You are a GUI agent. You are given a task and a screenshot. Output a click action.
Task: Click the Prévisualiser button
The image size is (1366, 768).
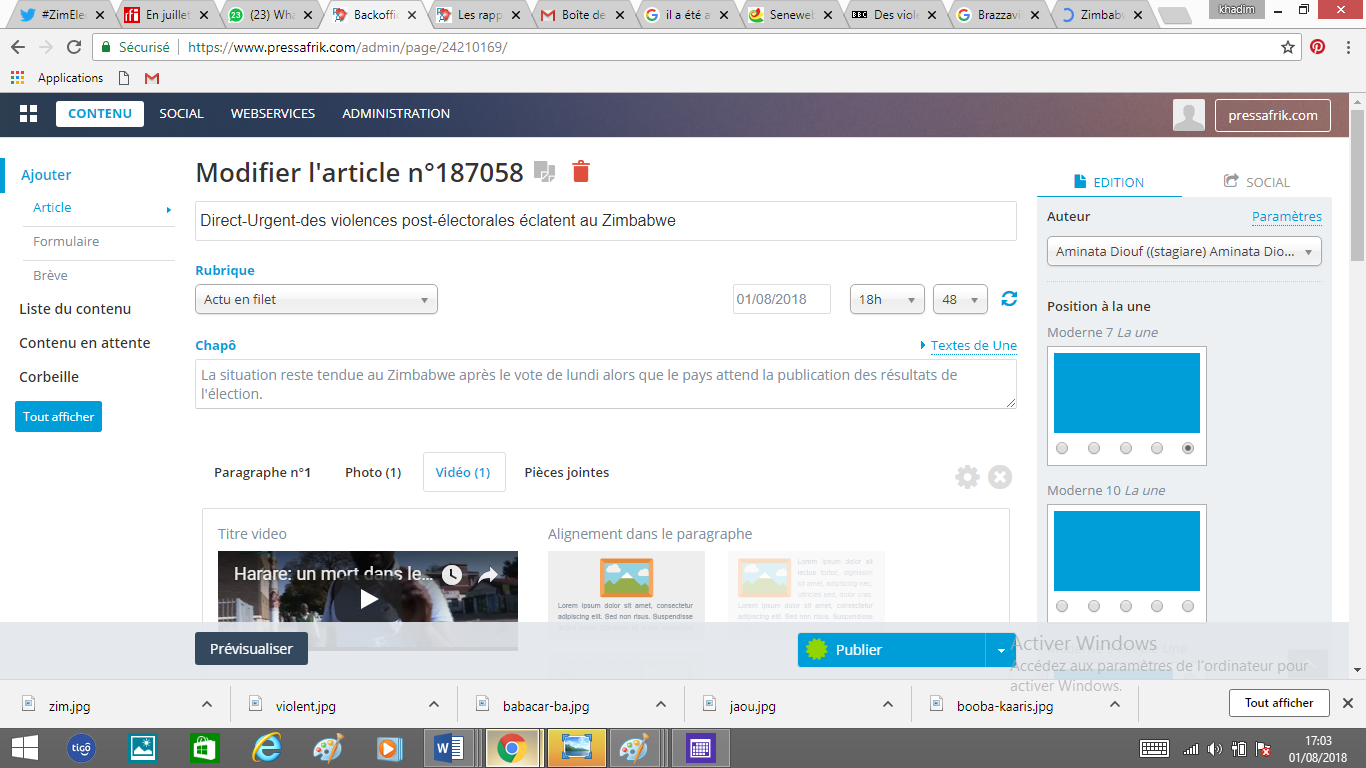coord(251,649)
